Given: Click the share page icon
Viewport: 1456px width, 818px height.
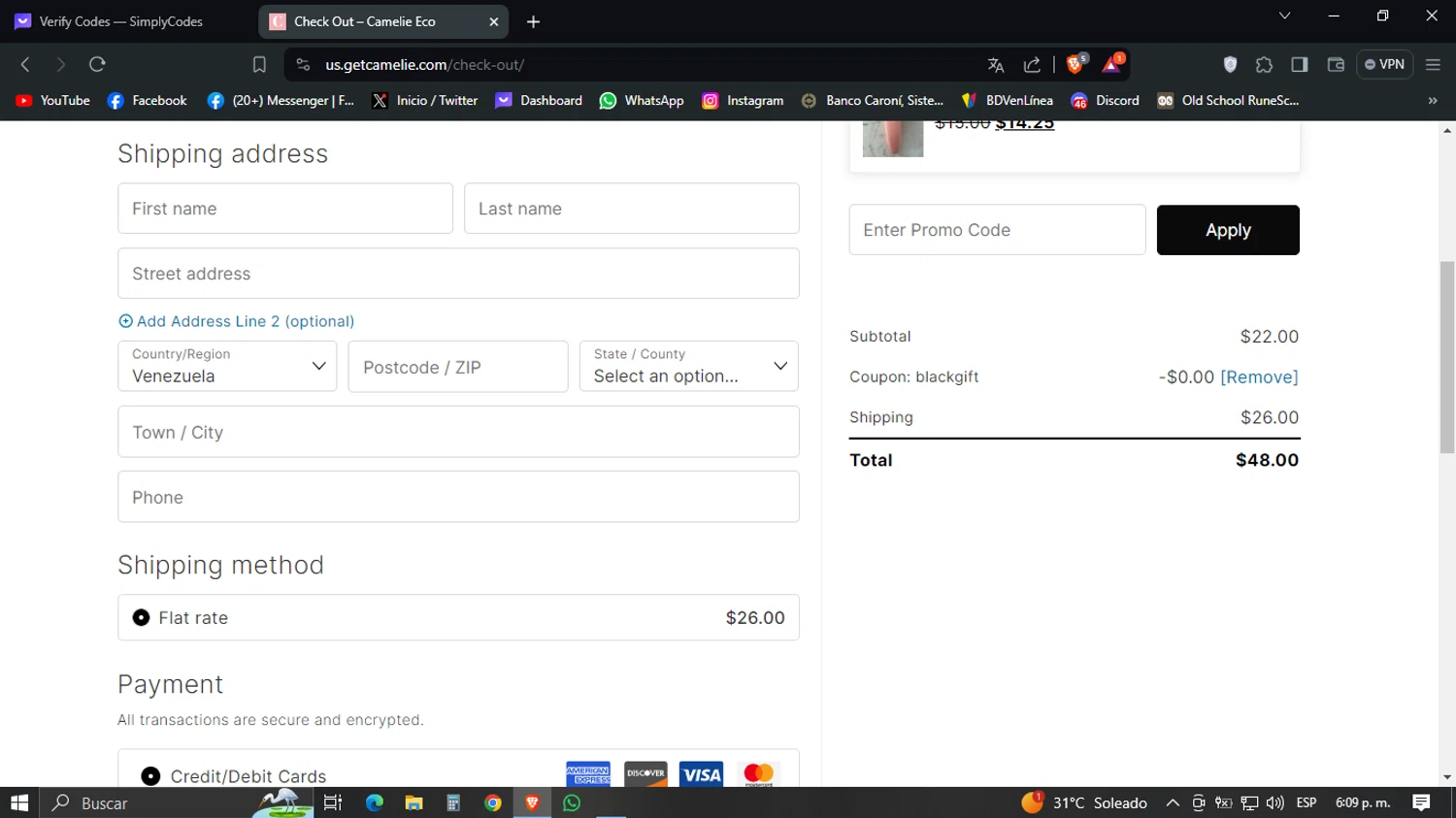Looking at the screenshot, I should tap(1032, 65).
